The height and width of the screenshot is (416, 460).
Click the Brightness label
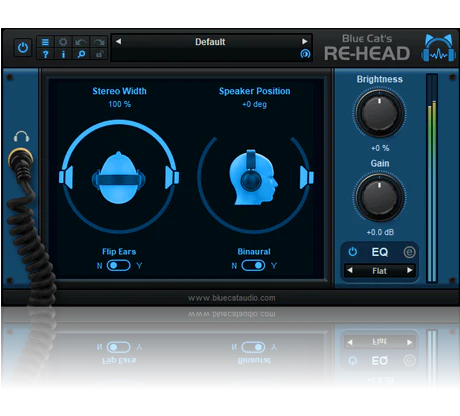click(380, 79)
